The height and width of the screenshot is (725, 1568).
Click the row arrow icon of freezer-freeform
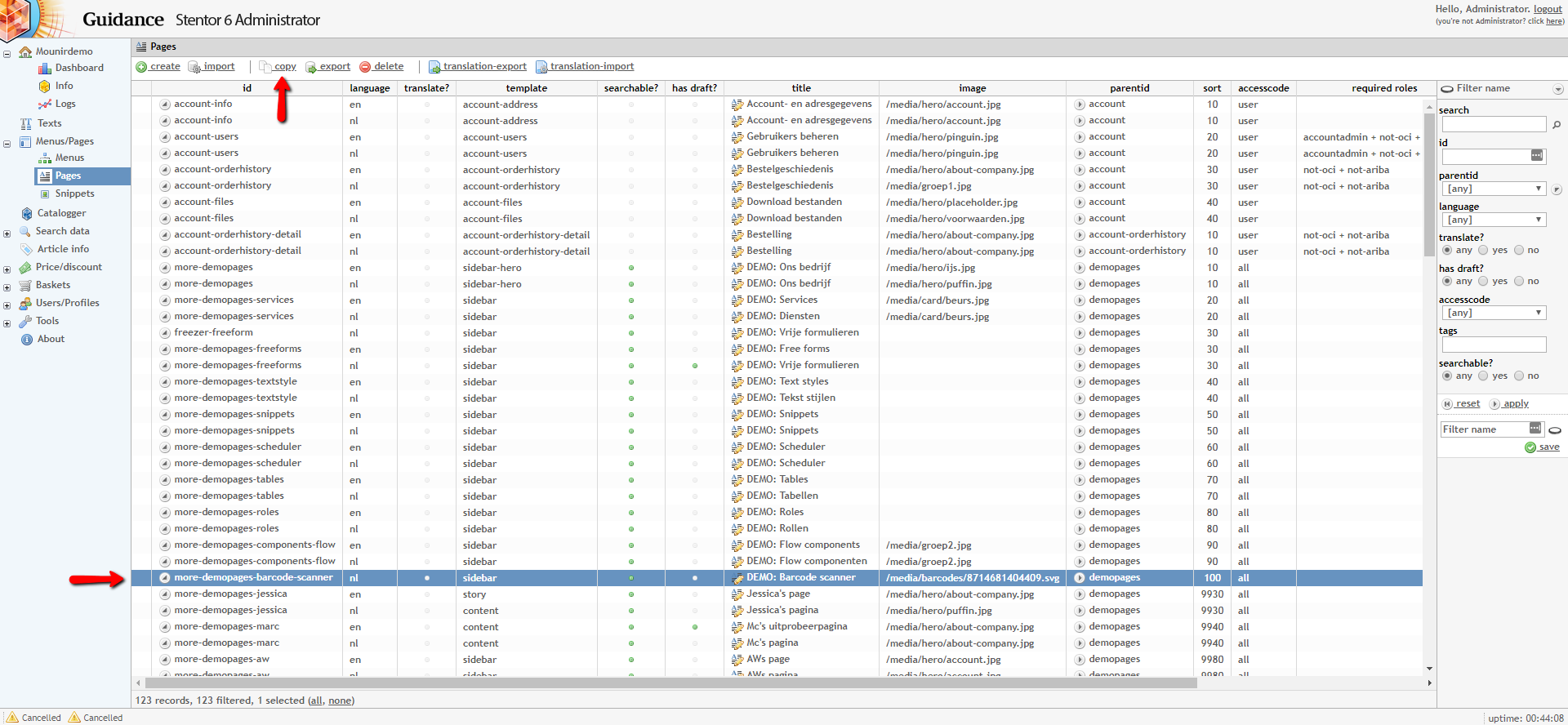(x=164, y=333)
